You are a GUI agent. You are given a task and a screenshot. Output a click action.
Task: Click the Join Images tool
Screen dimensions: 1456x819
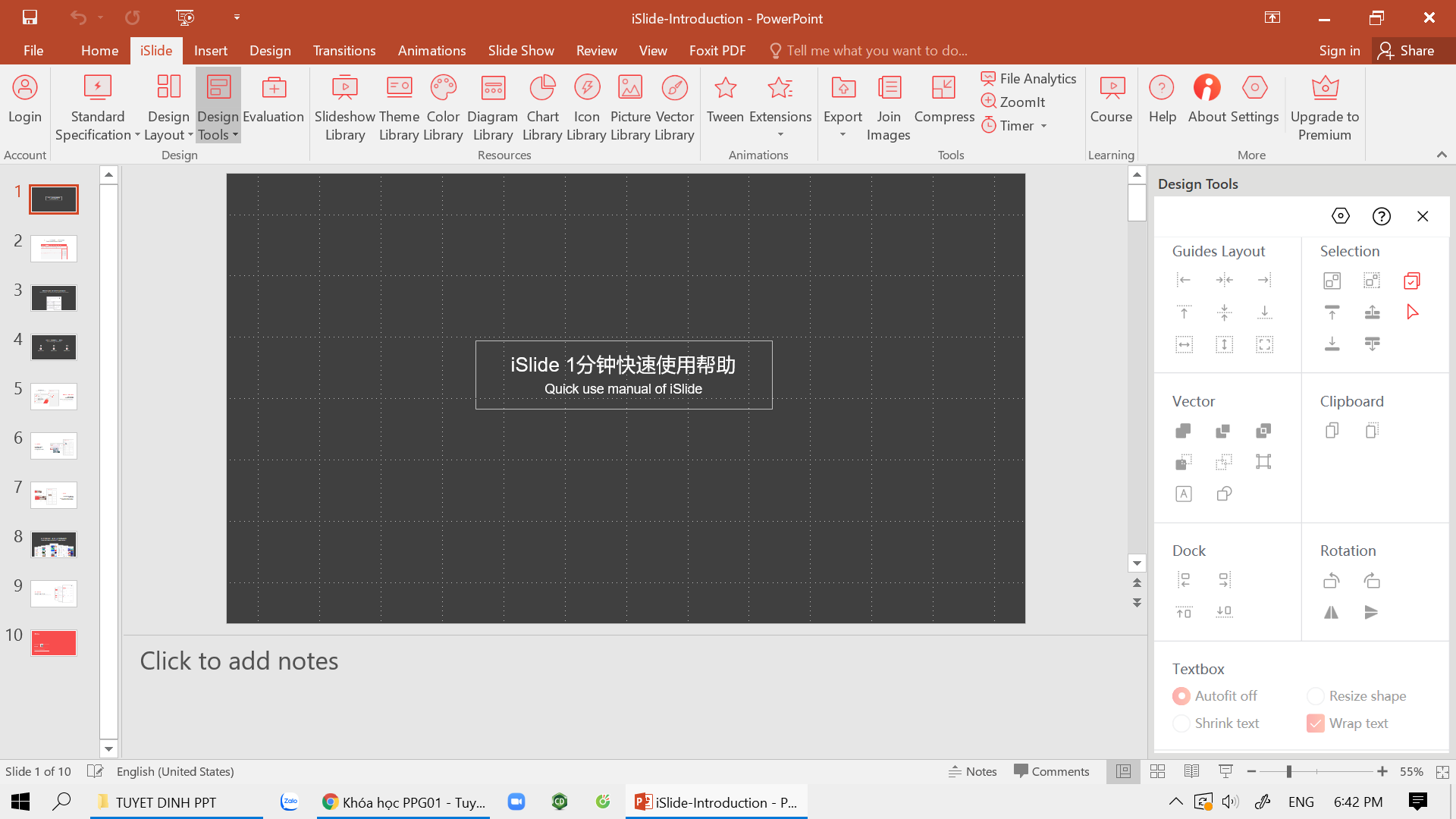[888, 108]
